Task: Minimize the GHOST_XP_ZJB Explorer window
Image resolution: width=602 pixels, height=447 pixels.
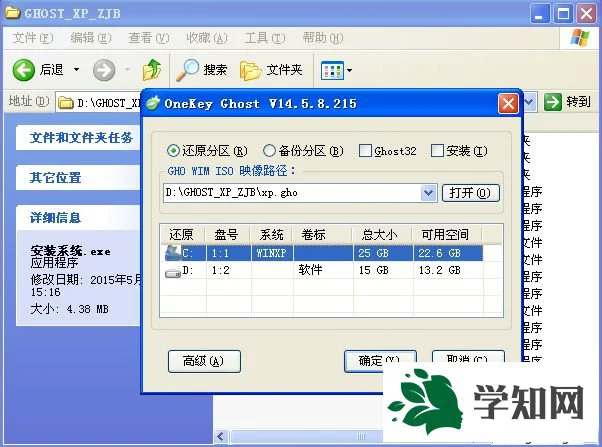Action: coord(541,14)
